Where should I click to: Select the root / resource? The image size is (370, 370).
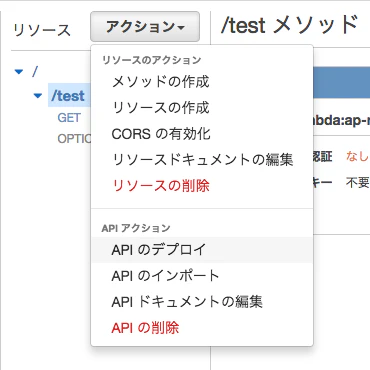point(35,71)
